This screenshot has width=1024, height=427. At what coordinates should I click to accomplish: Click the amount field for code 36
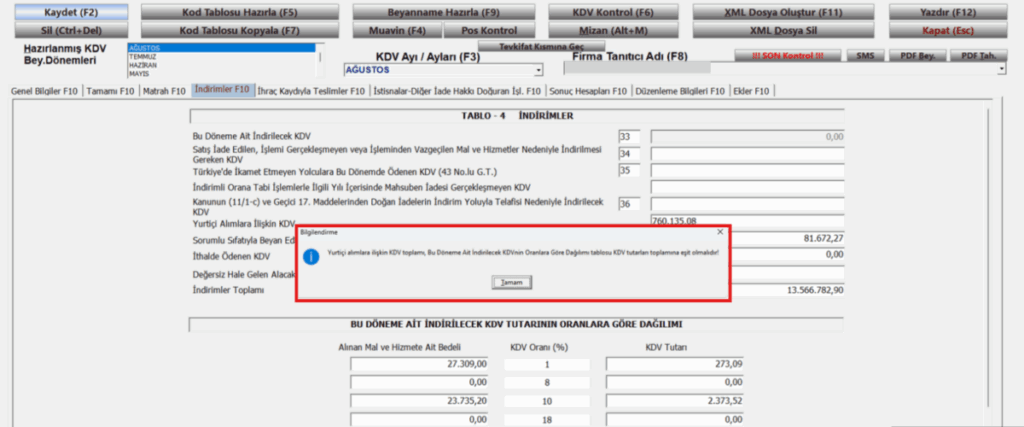(748, 204)
